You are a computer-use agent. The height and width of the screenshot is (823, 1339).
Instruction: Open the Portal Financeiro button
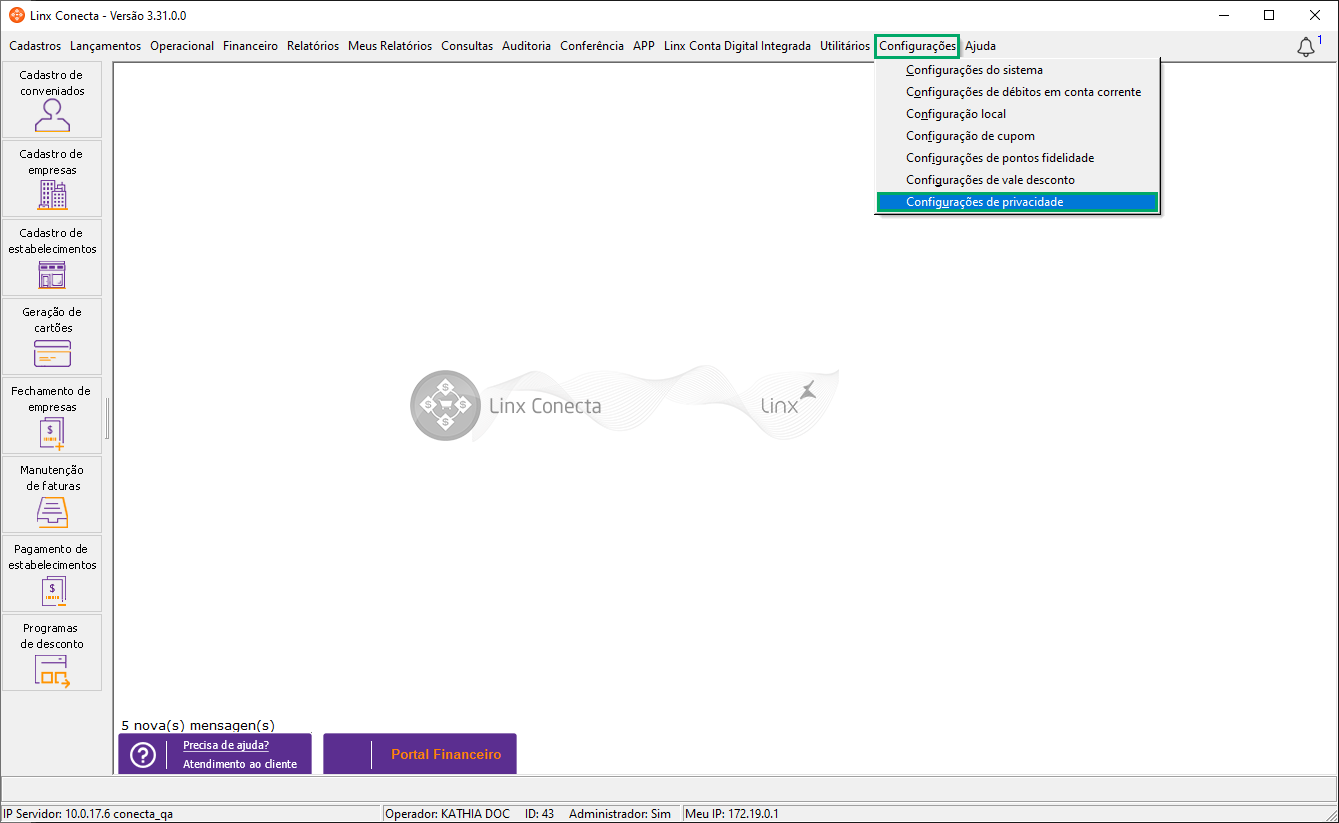point(420,754)
